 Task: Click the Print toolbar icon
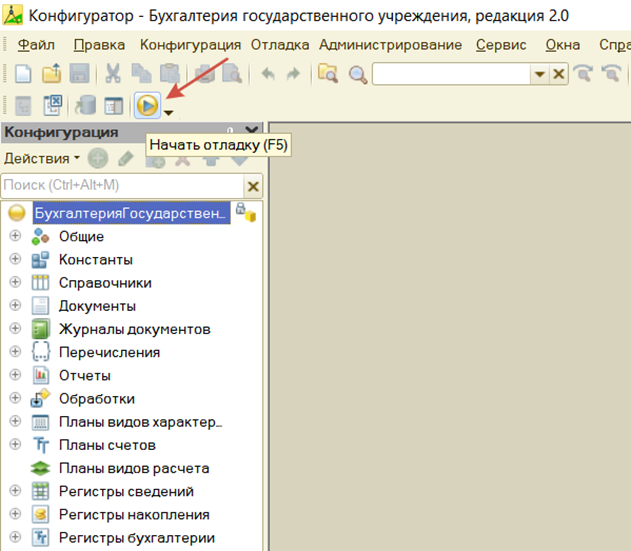coord(205,74)
